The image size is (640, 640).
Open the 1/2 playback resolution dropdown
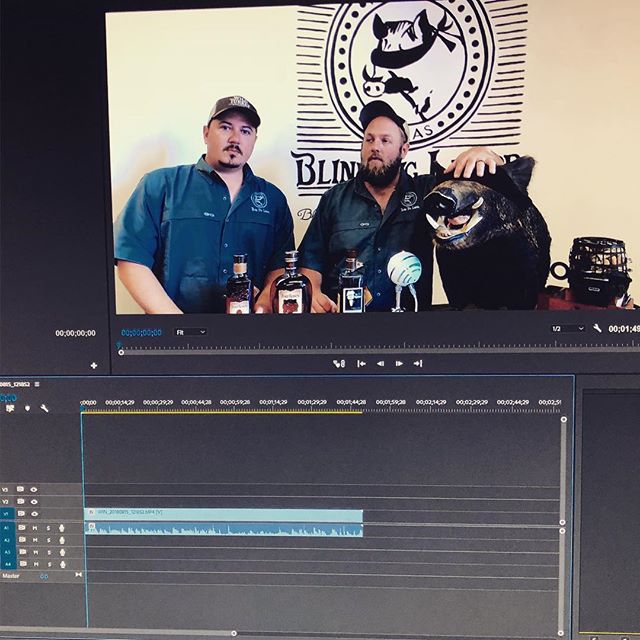(x=568, y=329)
